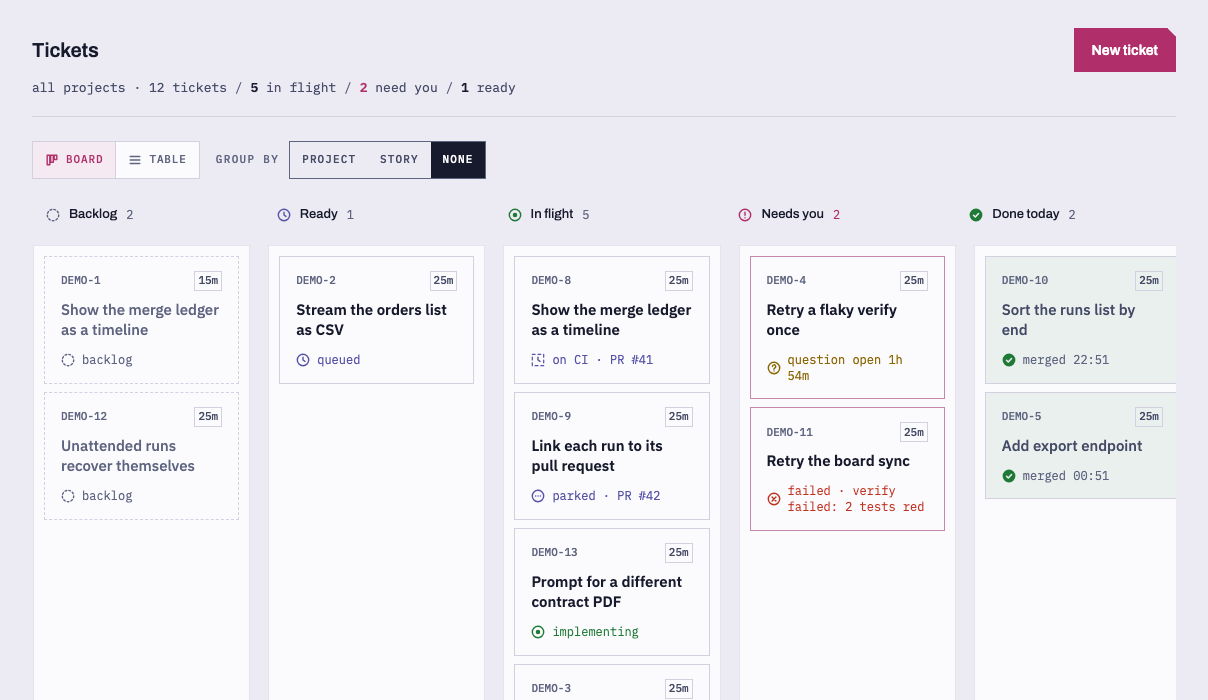Group tickets by Project
This screenshot has height=700, width=1208.
(329, 160)
